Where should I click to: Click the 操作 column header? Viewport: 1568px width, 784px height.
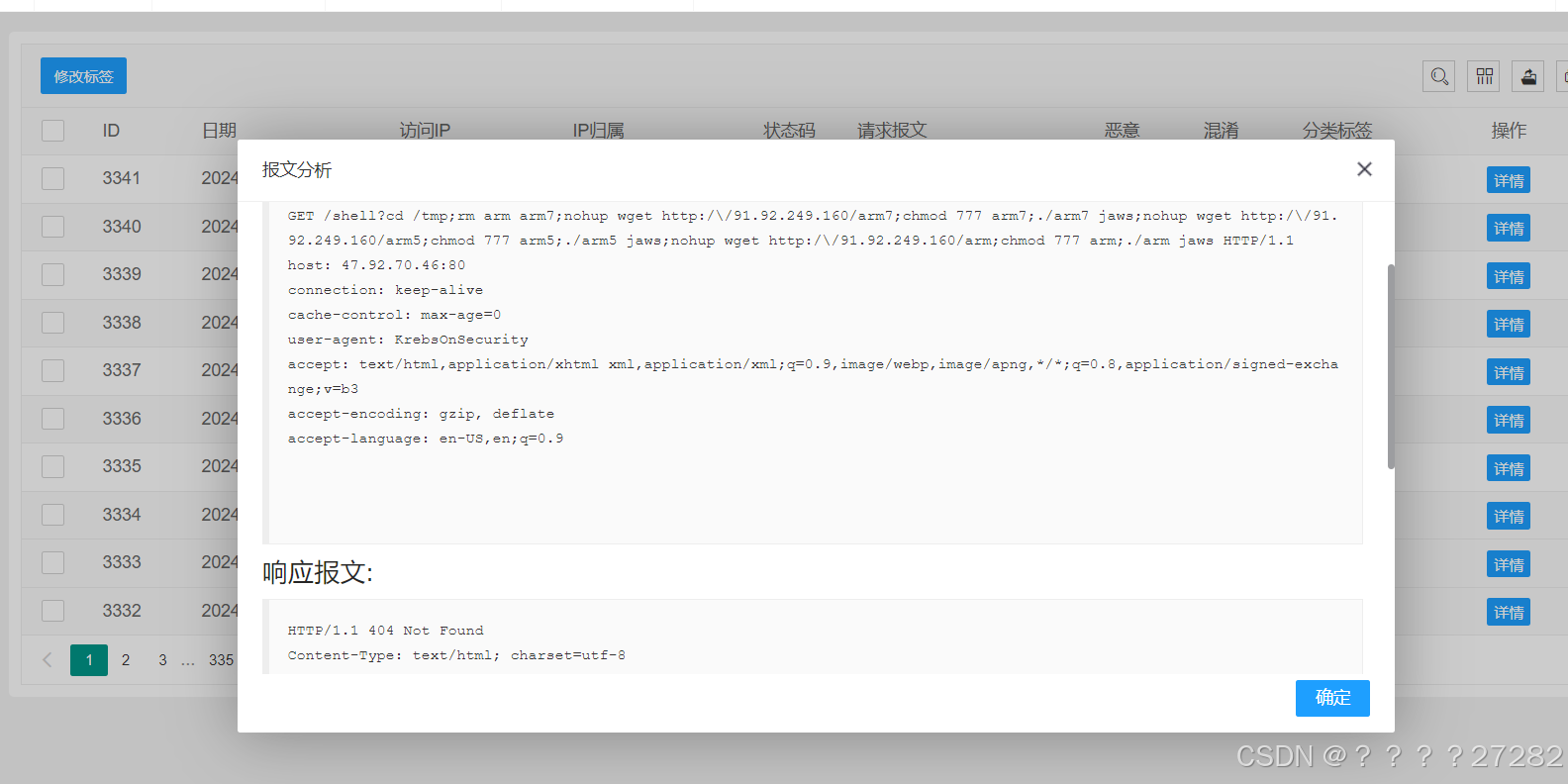pos(1509,131)
